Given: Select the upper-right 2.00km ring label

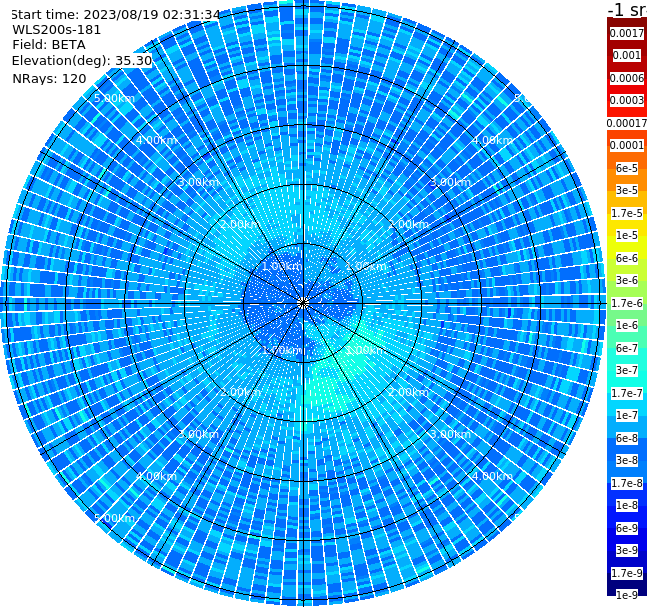Looking at the screenshot, I should [409, 224].
